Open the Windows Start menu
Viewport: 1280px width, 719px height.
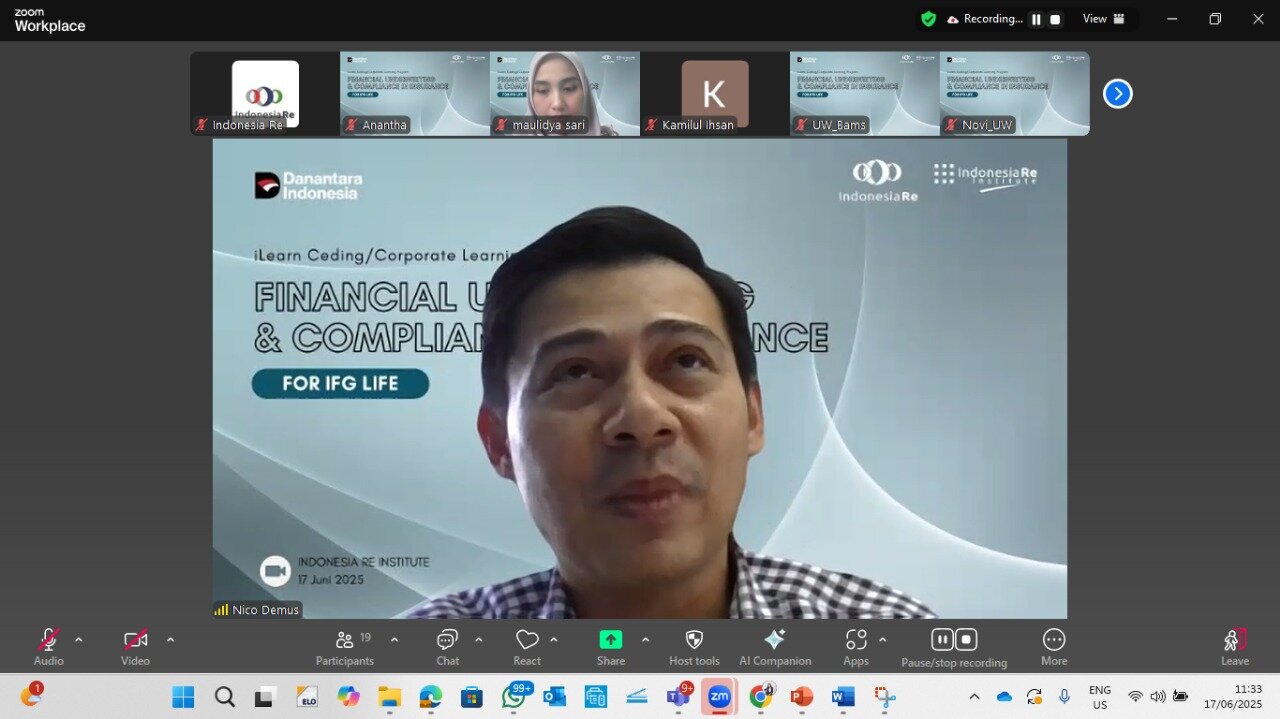click(183, 697)
